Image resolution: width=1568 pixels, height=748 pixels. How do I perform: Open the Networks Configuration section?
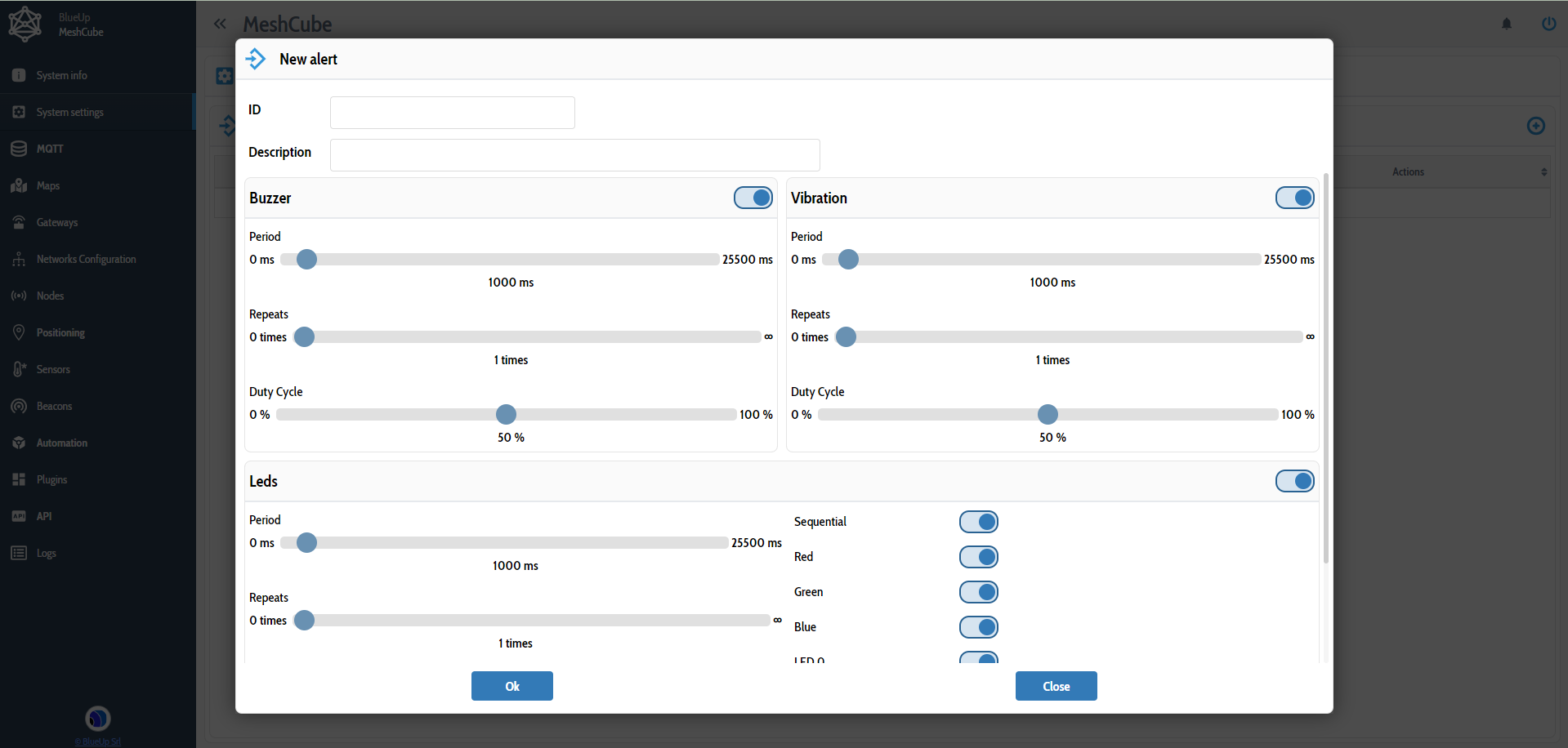pos(86,259)
